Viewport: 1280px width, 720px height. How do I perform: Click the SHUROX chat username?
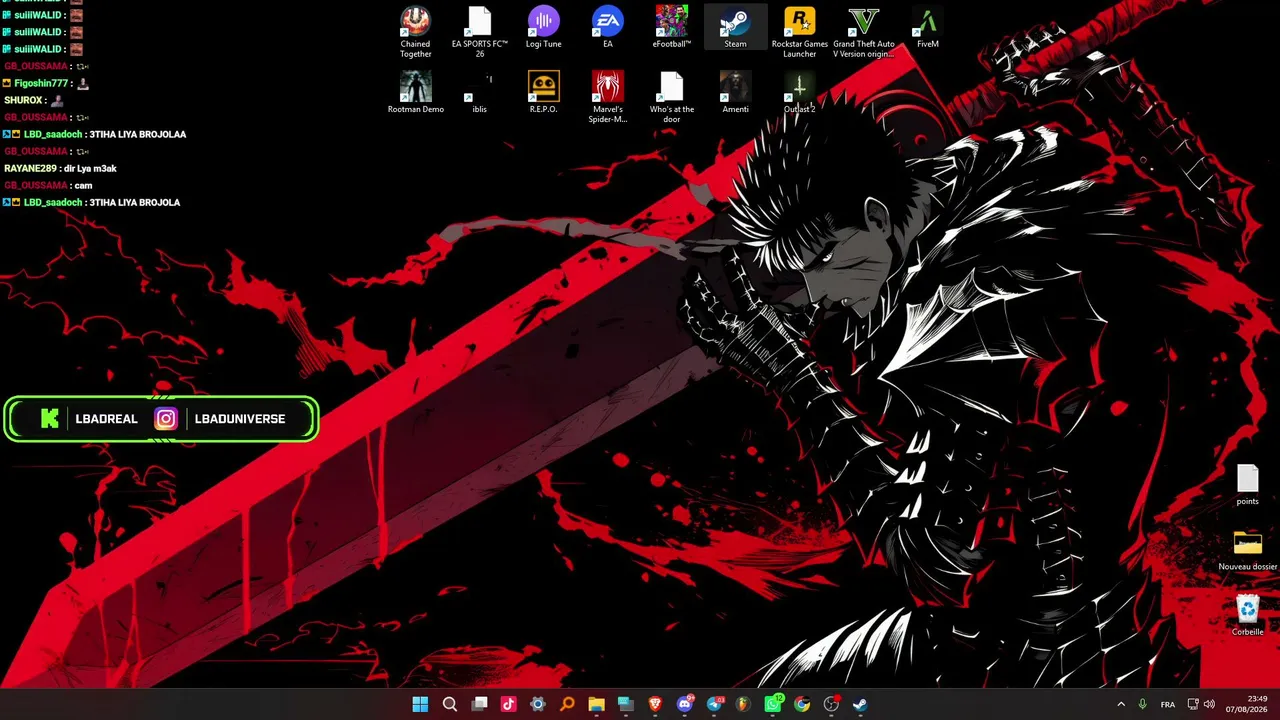pos(23,100)
